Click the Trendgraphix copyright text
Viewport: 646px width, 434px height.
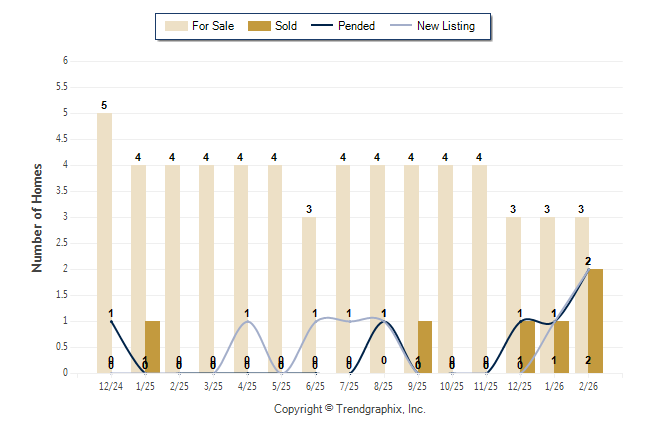click(349, 409)
